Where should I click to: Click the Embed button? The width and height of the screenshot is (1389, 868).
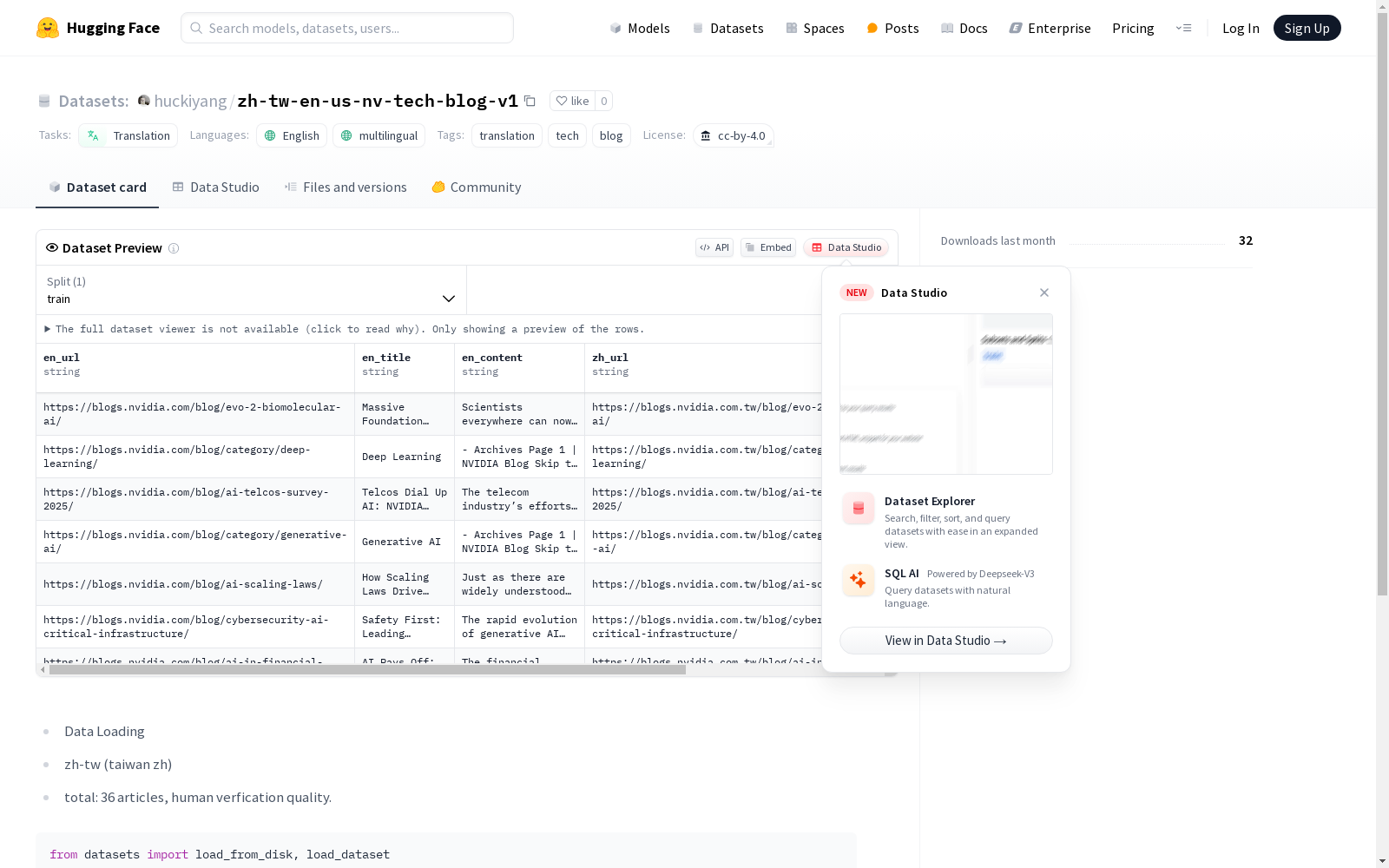[x=768, y=247]
